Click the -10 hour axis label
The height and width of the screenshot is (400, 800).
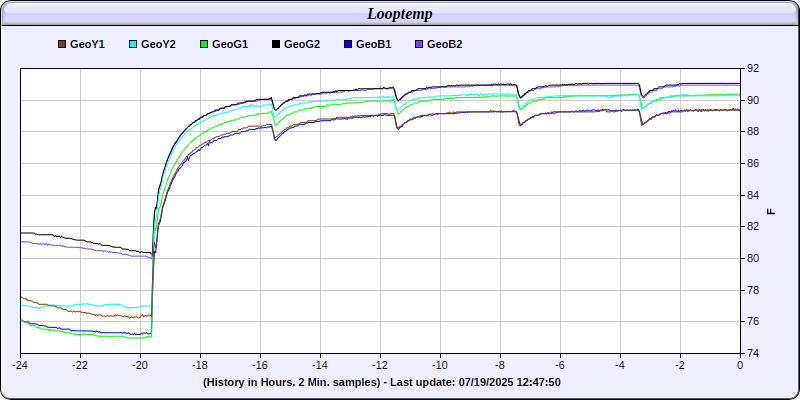pyautogui.click(x=440, y=365)
